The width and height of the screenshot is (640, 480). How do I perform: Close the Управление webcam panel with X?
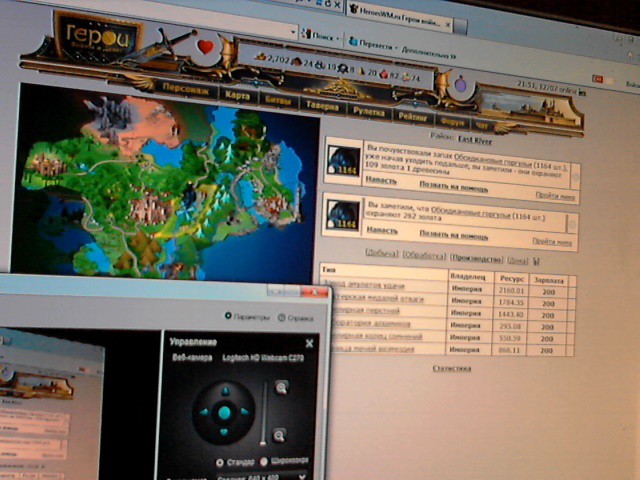(309, 343)
